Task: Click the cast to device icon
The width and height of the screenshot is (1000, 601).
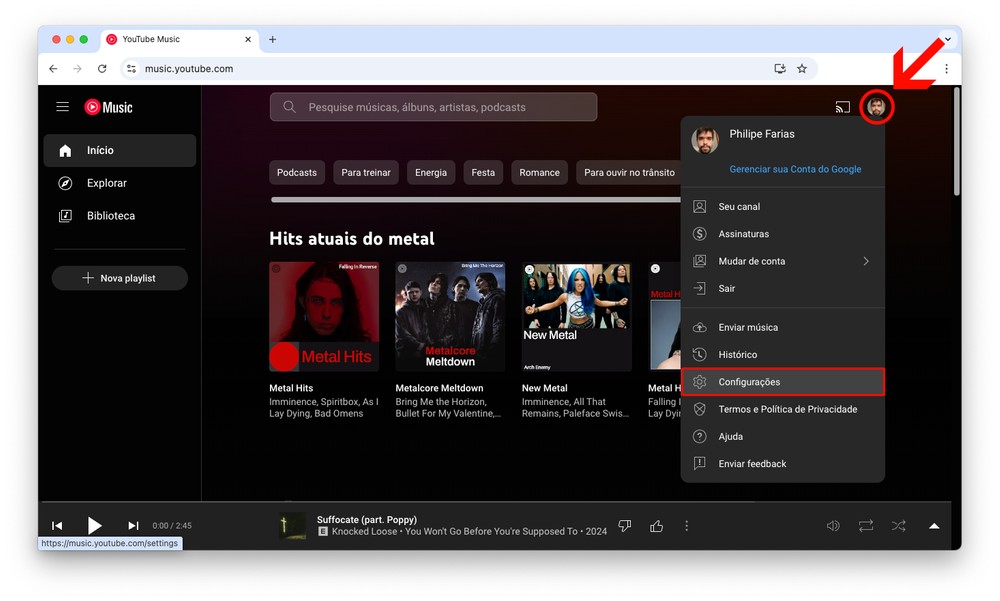Action: (842, 107)
